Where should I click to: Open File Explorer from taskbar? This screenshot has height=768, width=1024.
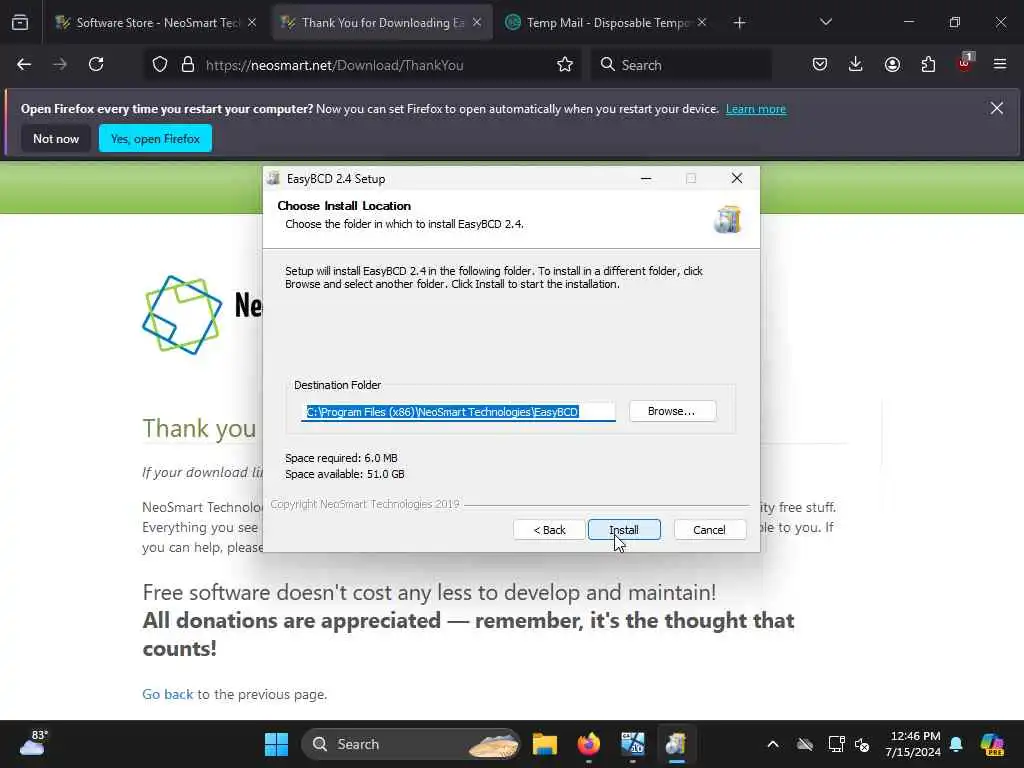click(x=545, y=744)
